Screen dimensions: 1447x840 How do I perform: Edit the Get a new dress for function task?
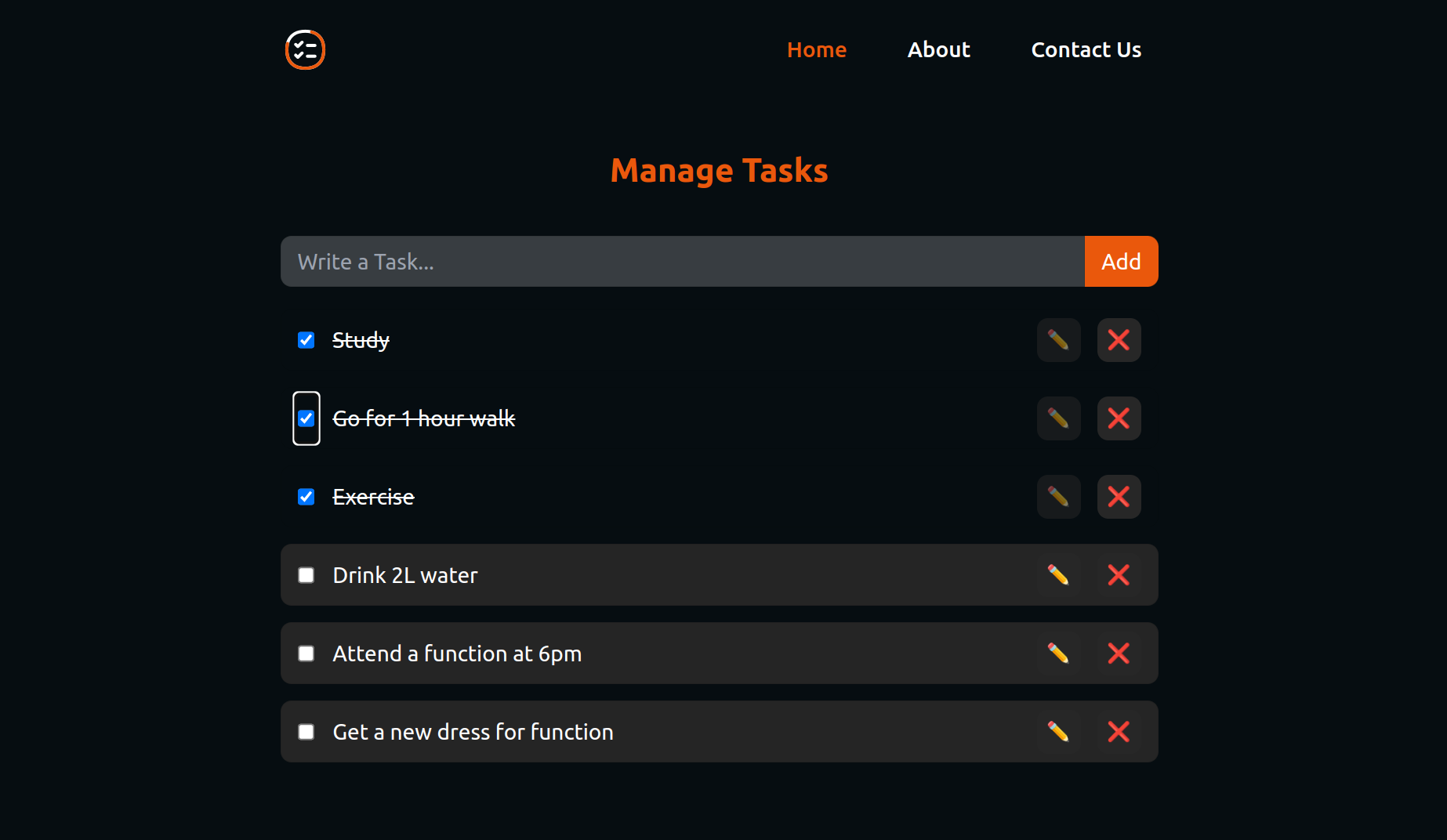click(x=1058, y=732)
